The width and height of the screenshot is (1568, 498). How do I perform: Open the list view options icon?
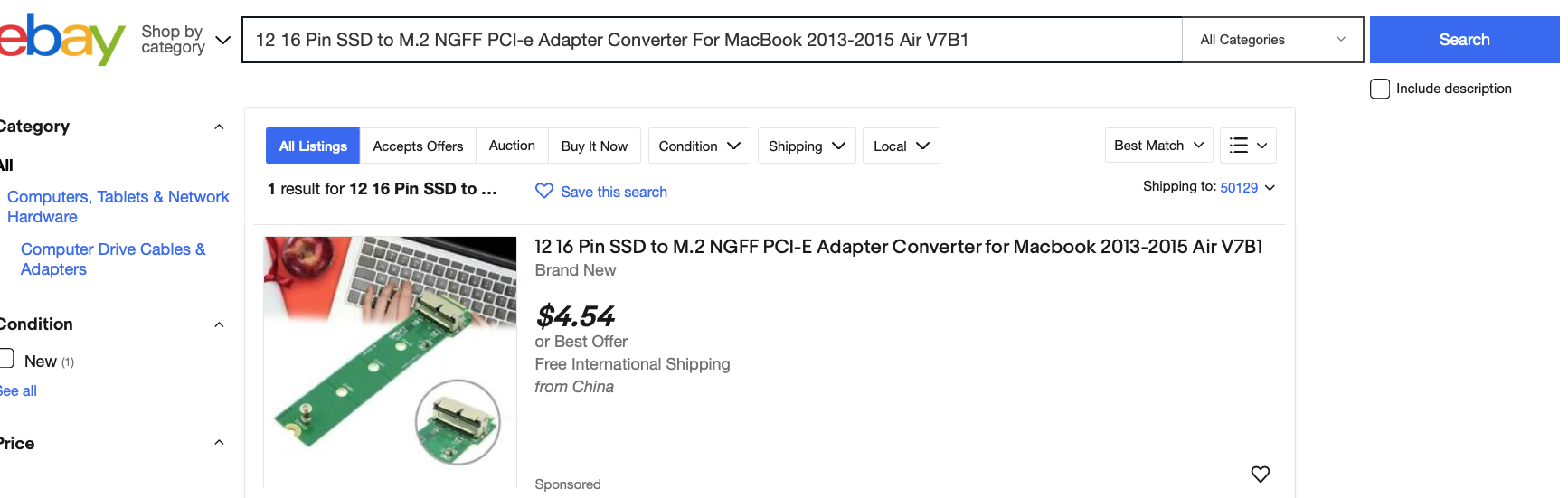point(1248,146)
